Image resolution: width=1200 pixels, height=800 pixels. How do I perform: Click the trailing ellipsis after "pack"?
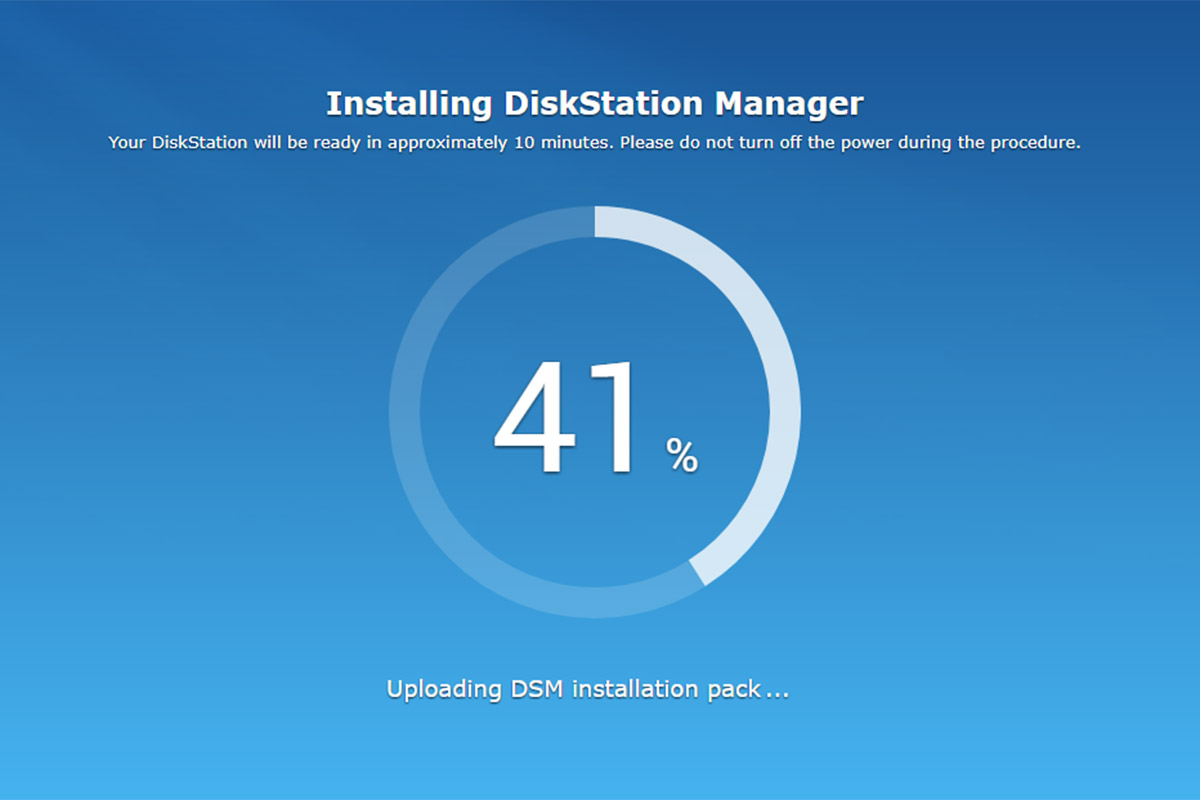777,693
